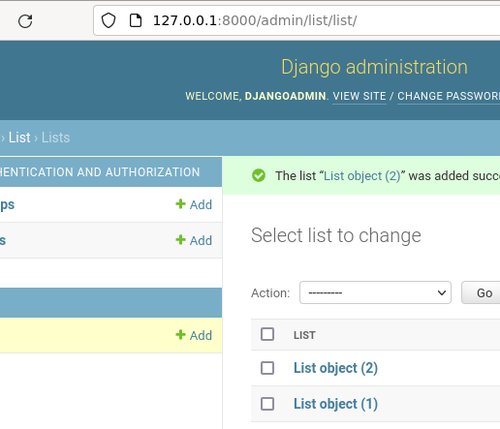
Task: Add a new group with Add link
Action: tap(194, 204)
